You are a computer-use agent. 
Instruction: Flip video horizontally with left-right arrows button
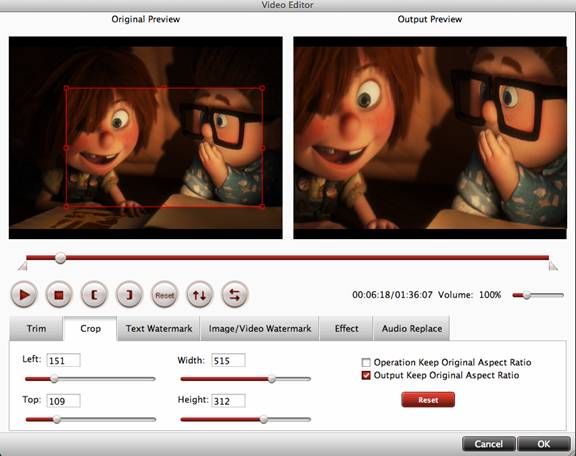tap(235, 294)
